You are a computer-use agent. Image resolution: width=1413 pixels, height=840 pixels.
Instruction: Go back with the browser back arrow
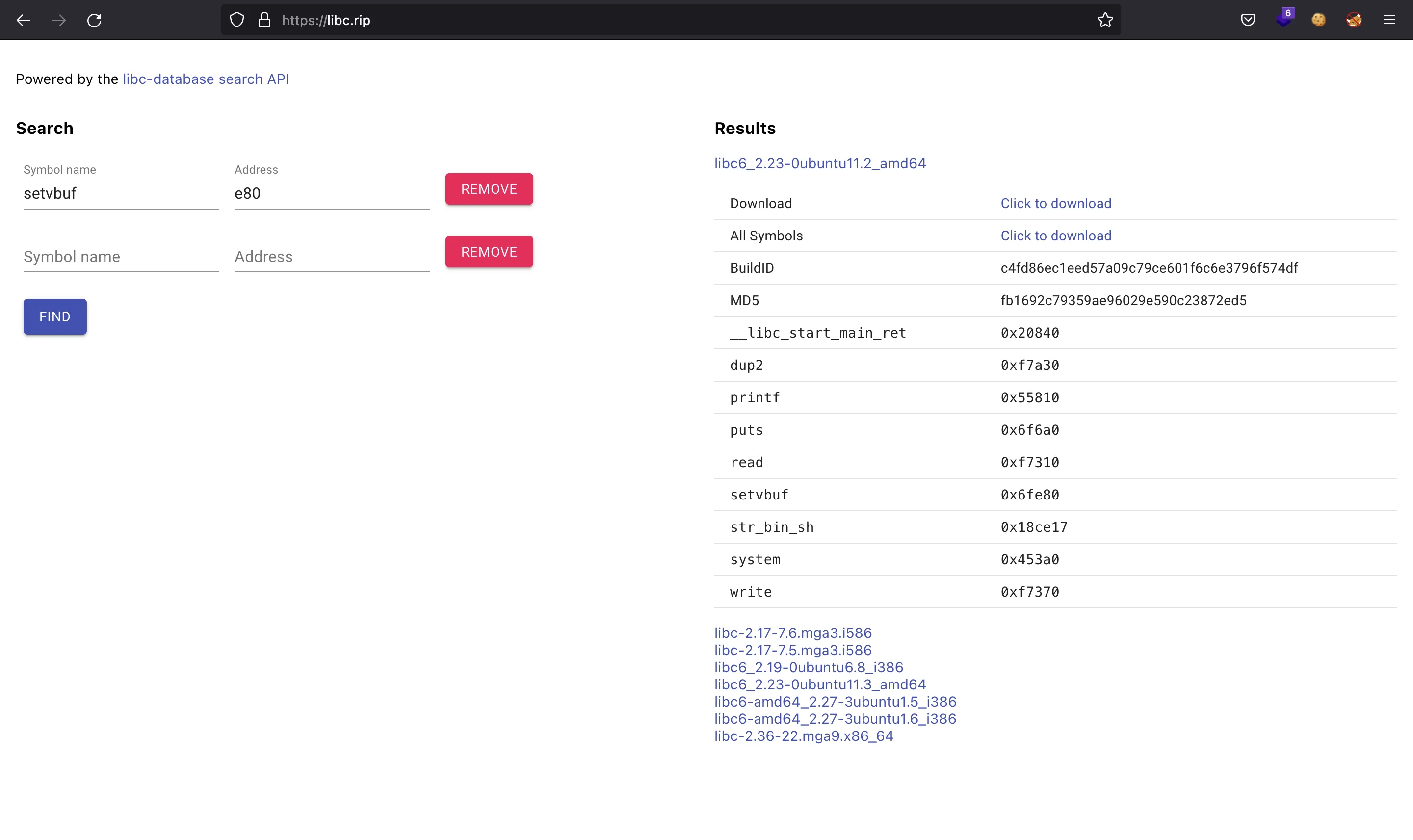pos(23,21)
